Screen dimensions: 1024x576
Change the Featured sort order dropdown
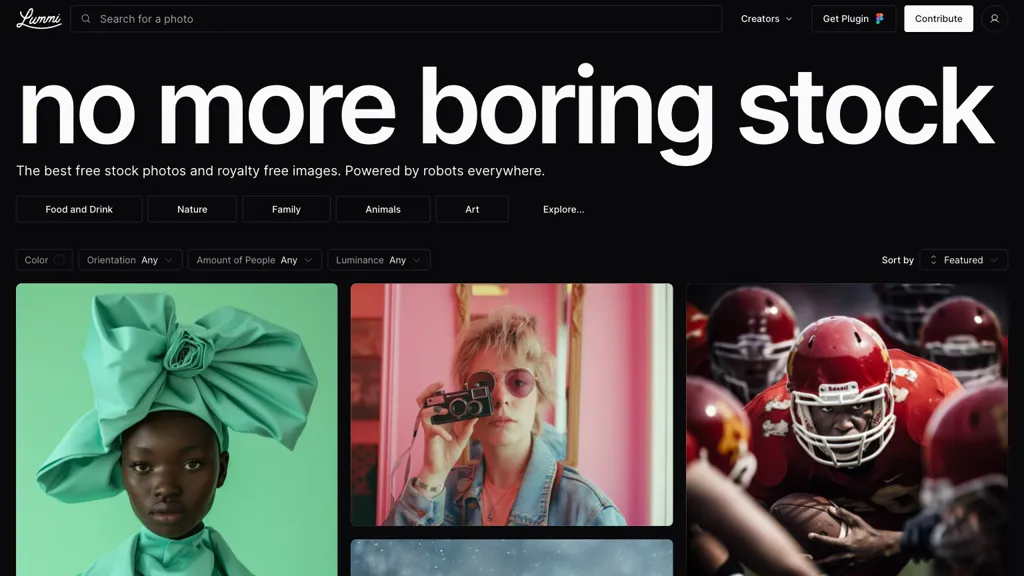click(964, 260)
